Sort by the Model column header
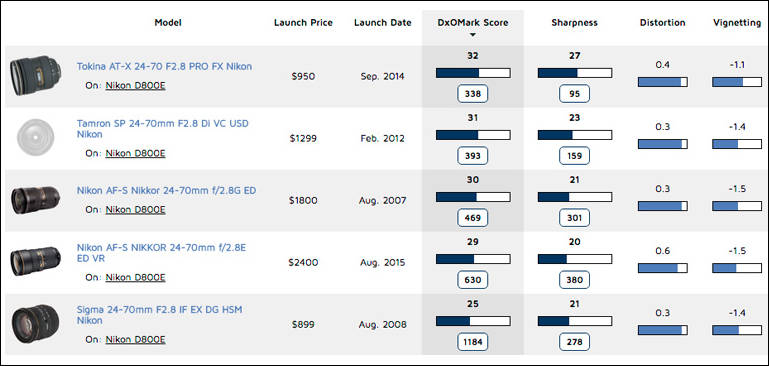This screenshot has width=769, height=366. click(x=168, y=23)
